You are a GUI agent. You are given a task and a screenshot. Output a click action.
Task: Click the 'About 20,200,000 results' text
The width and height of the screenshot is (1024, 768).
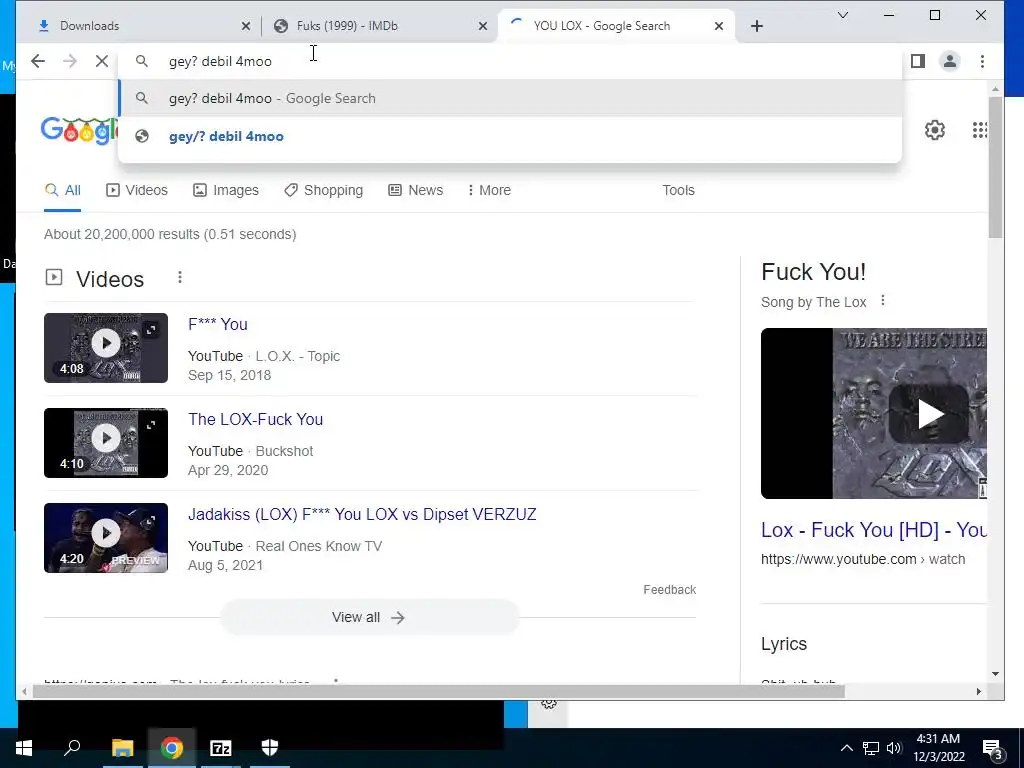tap(170, 234)
